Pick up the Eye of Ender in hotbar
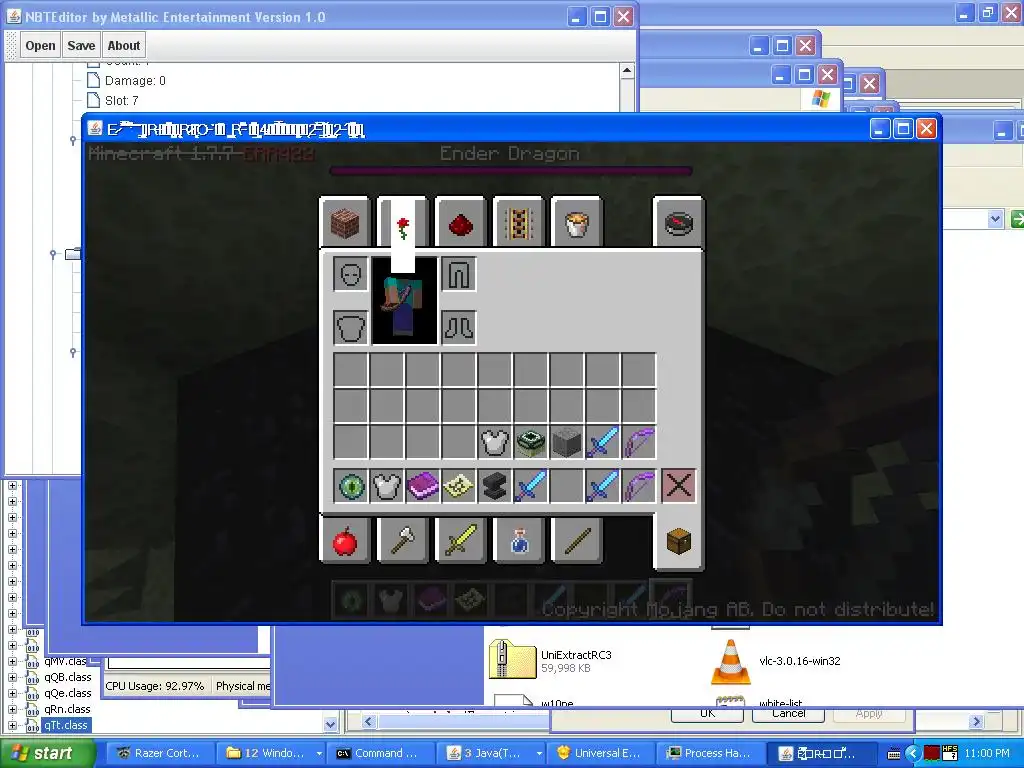Screen dimensions: 1024x768 click(351, 486)
